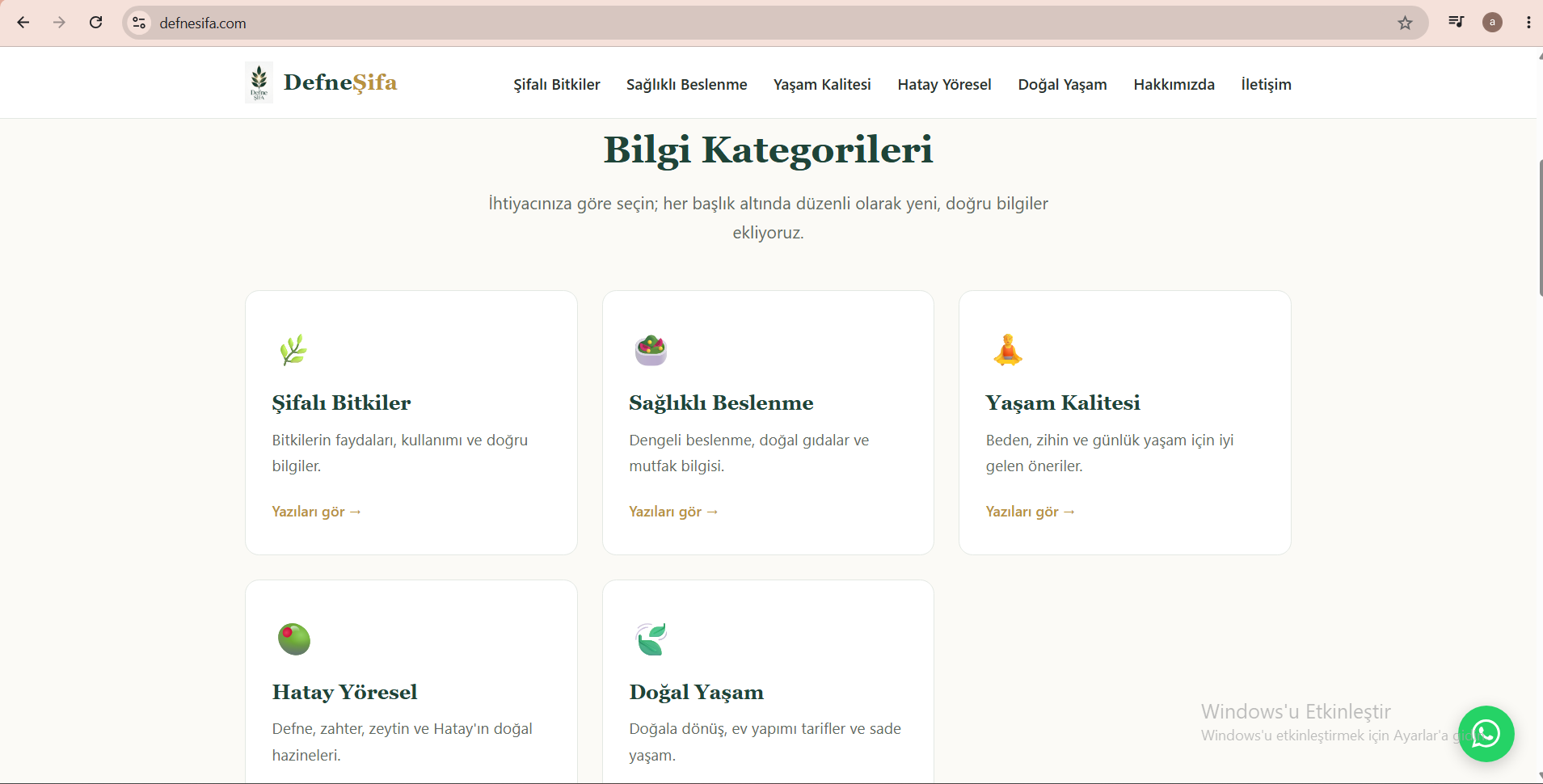Image resolution: width=1543 pixels, height=784 pixels.
Task: Click the Şifalı Bitkiler card heading
Action: point(341,403)
